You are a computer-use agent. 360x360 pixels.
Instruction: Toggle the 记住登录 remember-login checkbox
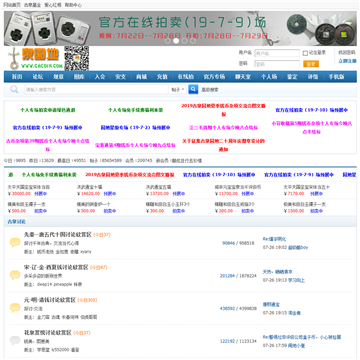(305, 53)
